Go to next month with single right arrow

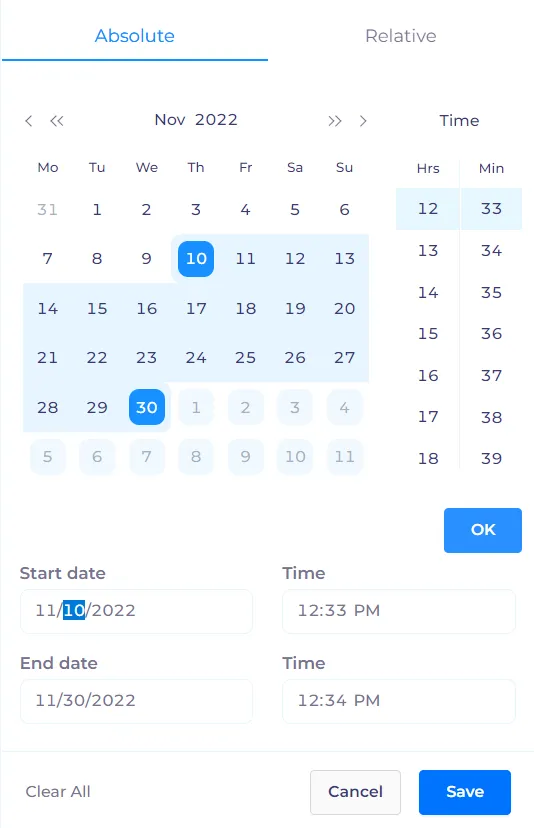[x=363, y=121]
